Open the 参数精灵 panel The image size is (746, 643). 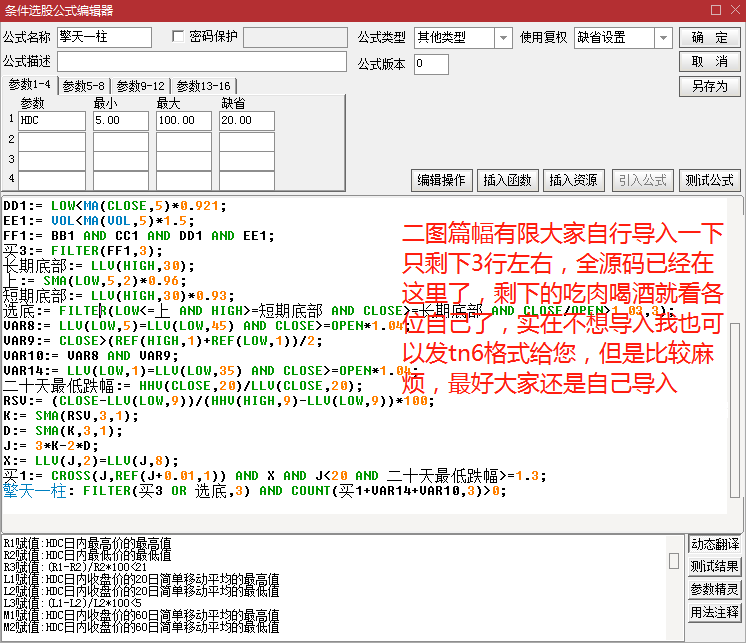(x=715, y=589)
